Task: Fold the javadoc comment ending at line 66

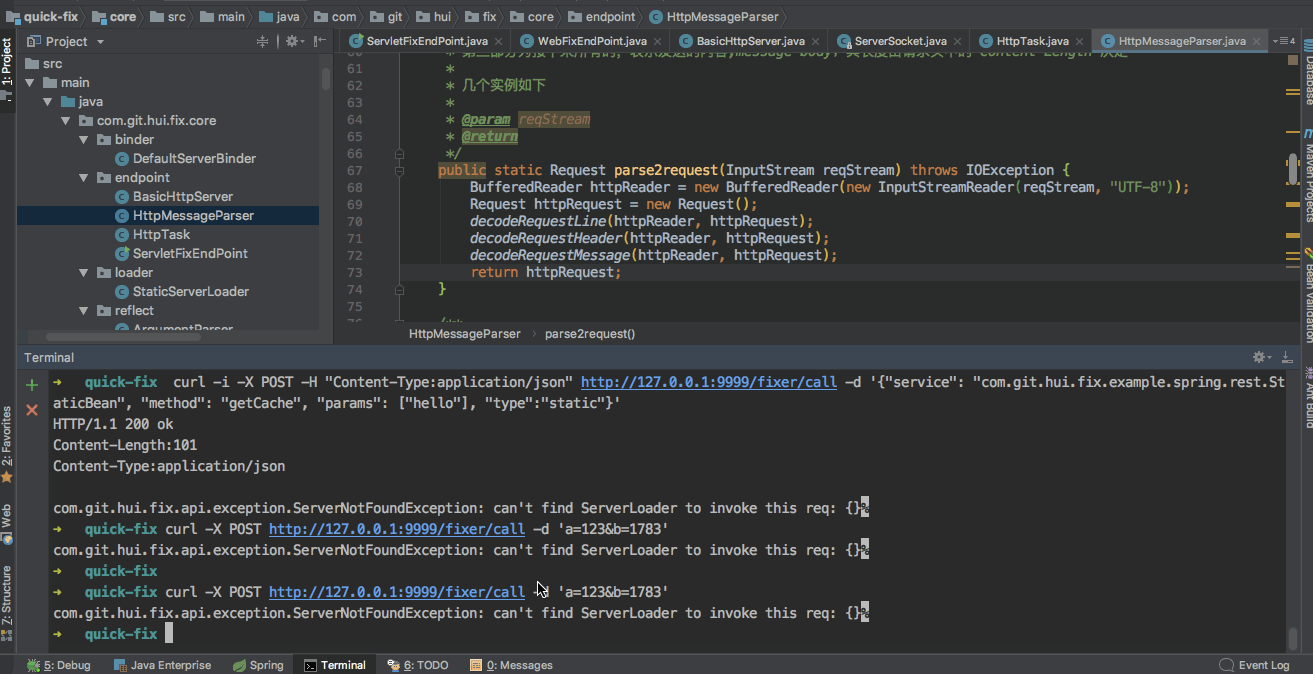Action: 399,154
